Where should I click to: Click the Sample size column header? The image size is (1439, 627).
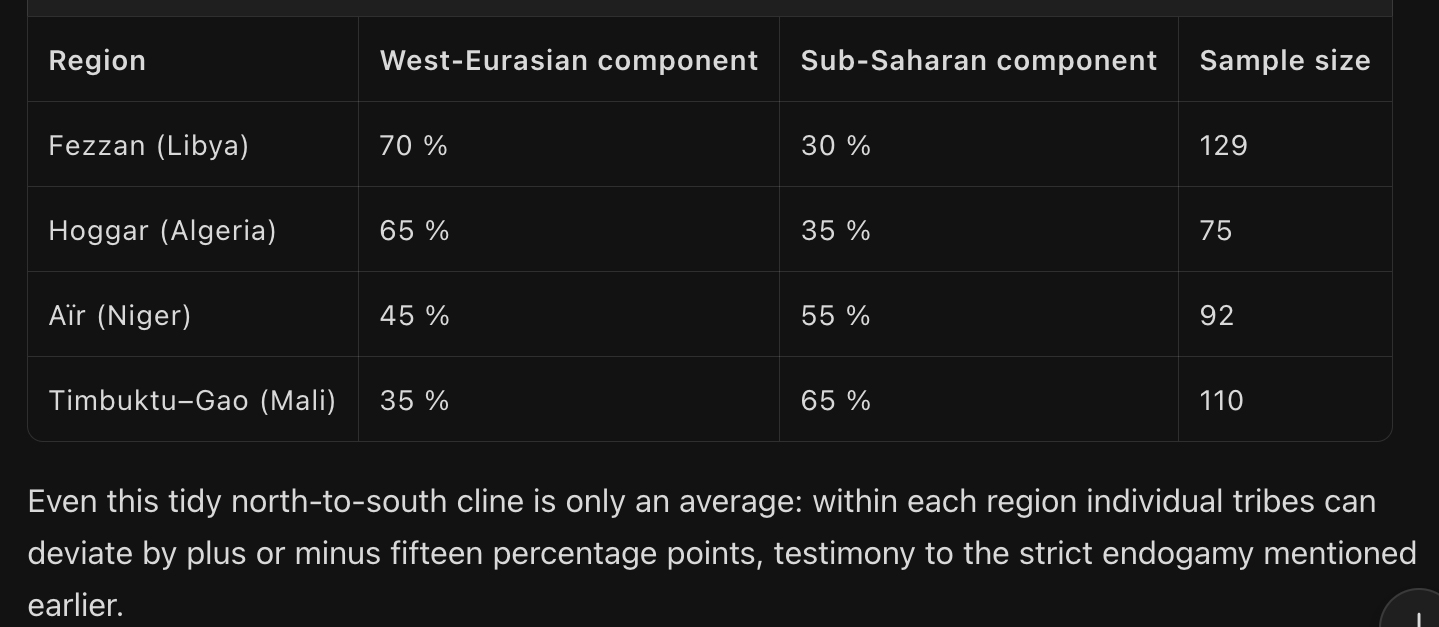pyautogui.click(x=1284, y=61)
